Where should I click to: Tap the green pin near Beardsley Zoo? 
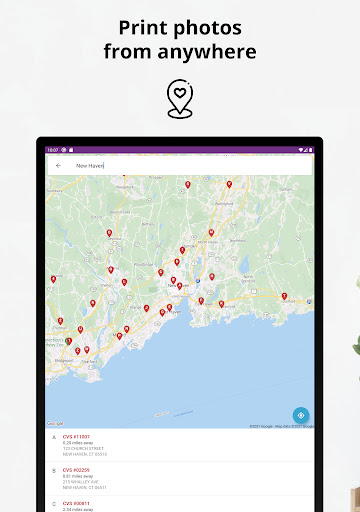point(68,341)
